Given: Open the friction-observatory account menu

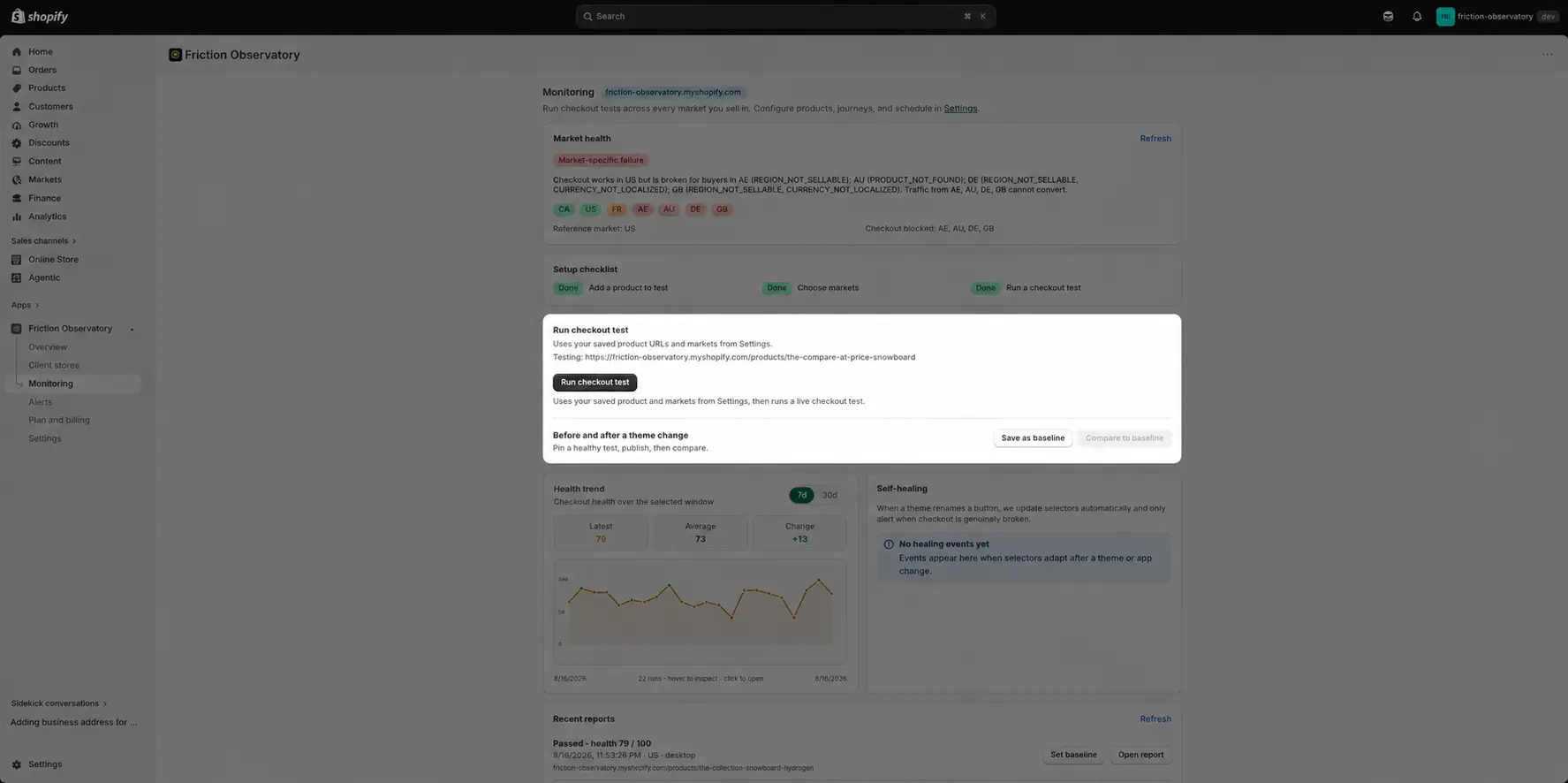Looking at the screenshot, I should (1496, 17).
